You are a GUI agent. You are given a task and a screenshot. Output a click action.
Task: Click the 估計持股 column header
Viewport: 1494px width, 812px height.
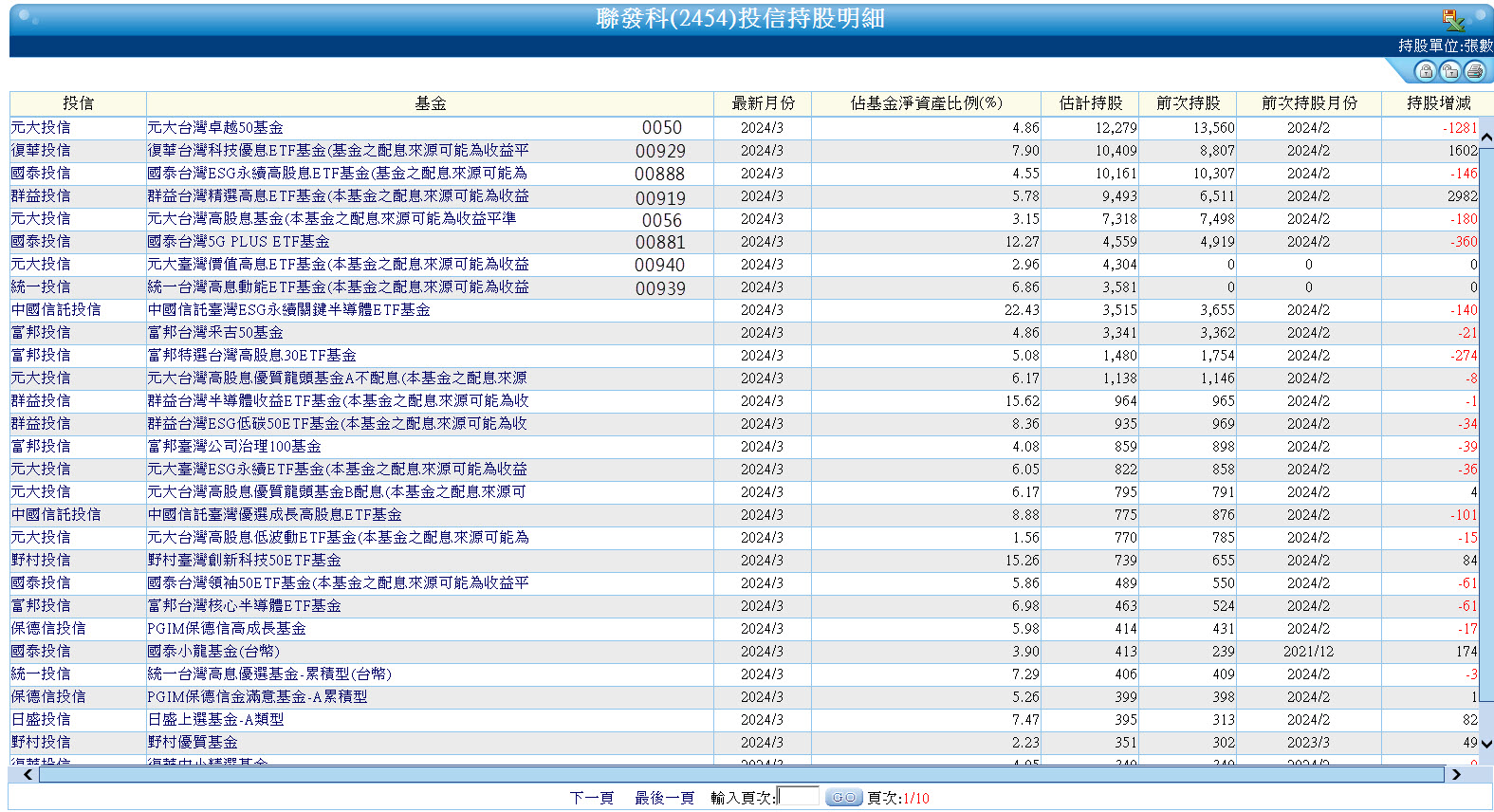click(1091, 103)
